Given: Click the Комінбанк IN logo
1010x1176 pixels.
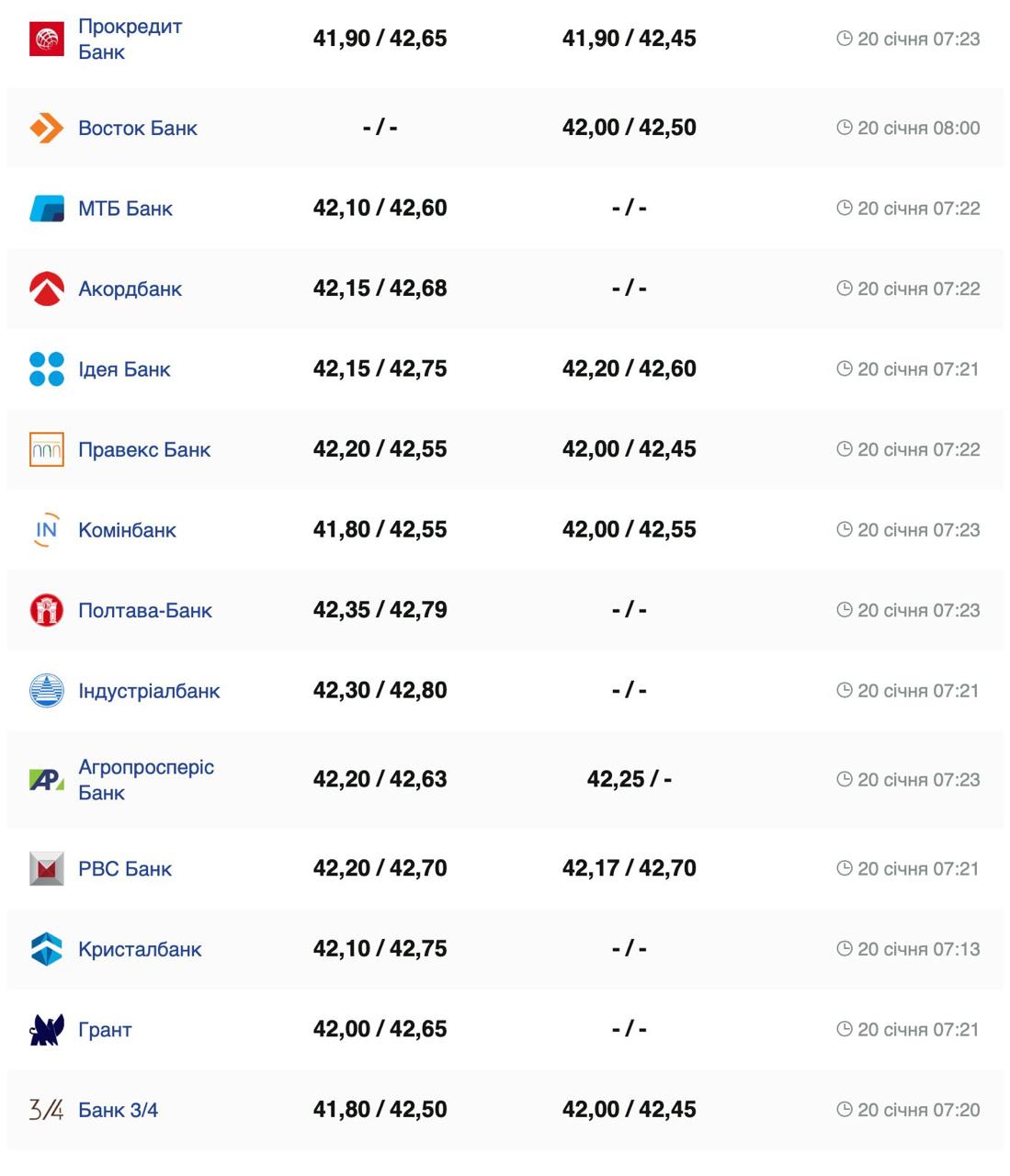Looking at the screenshot, I should 47,530.
